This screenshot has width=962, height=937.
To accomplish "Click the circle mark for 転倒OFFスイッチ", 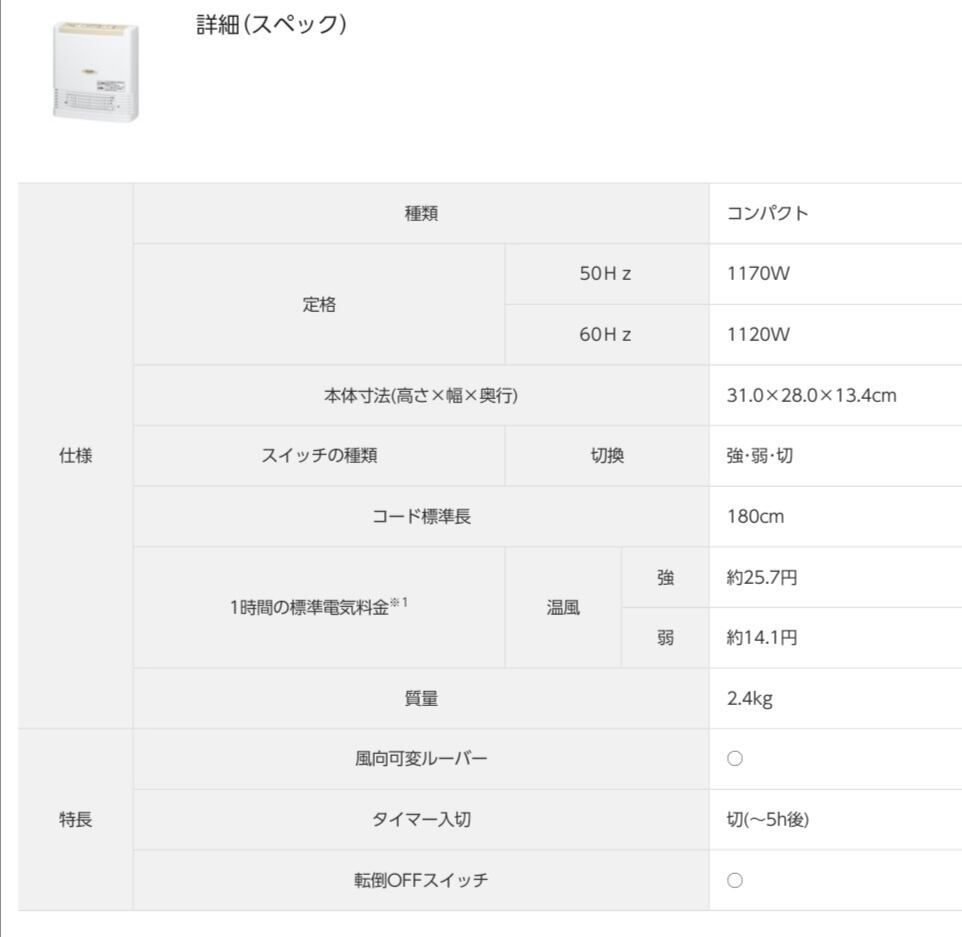I will coord(733,881).
